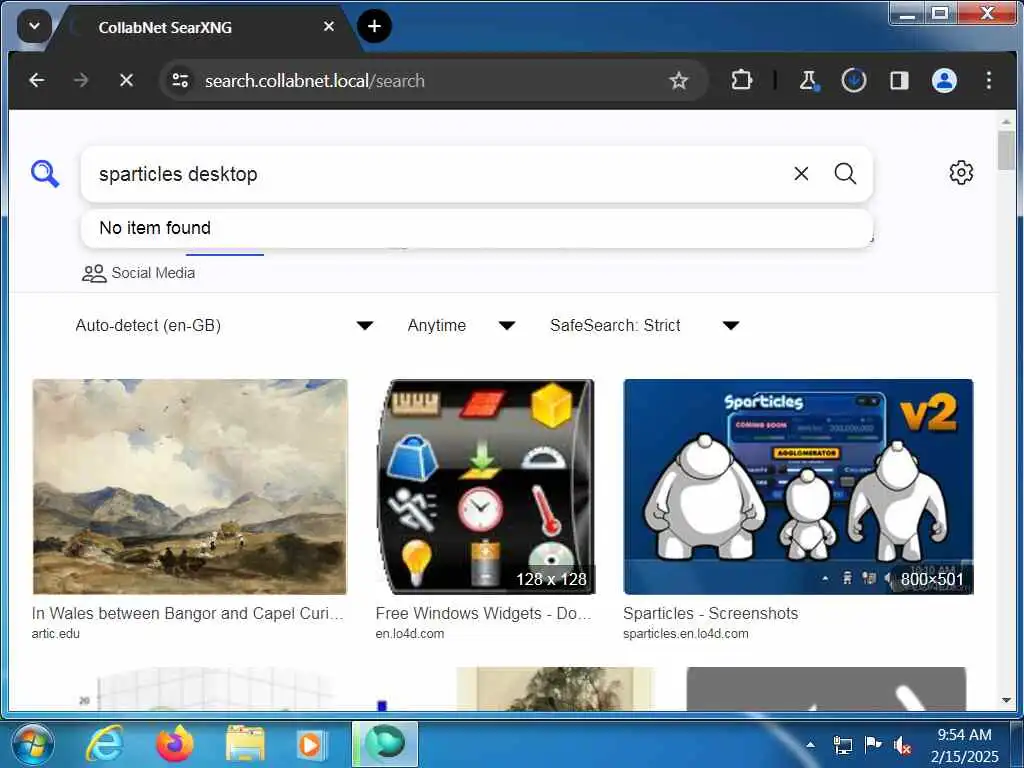
Task: Open the media player taskbar icon
Action: click(x=311, y=744)
